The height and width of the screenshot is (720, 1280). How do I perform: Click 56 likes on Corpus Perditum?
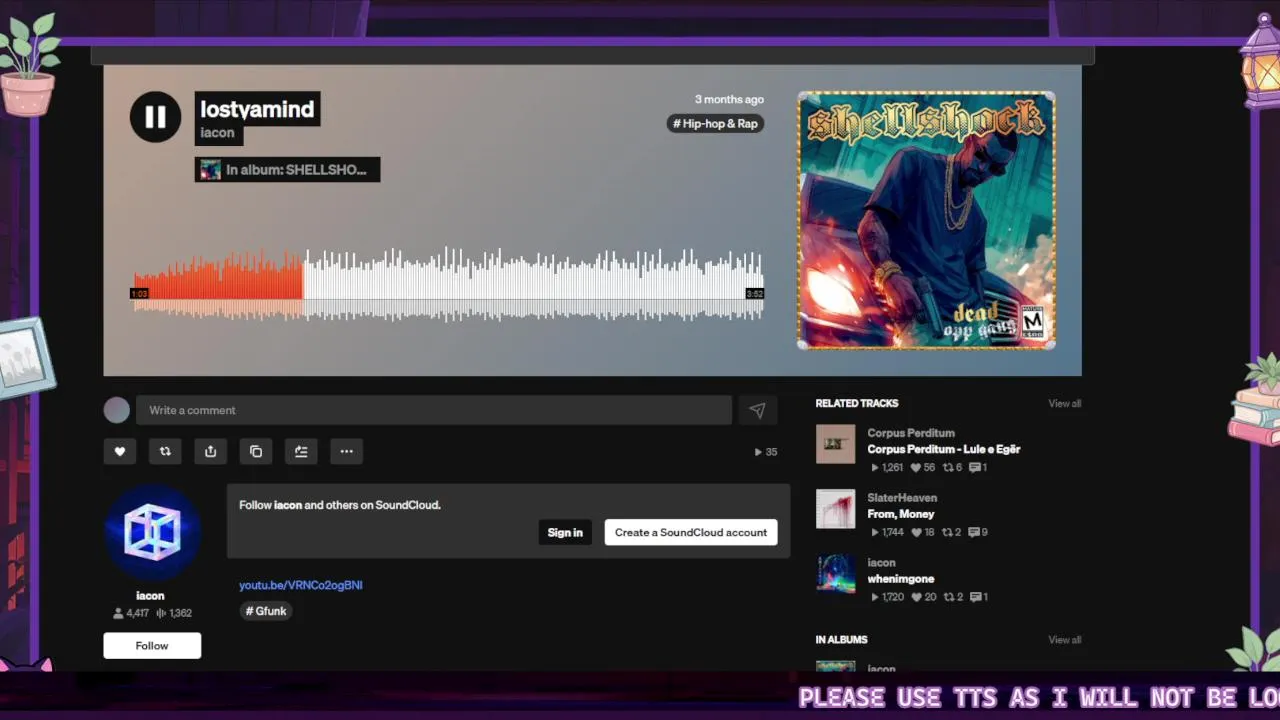[x=922, y=468]
